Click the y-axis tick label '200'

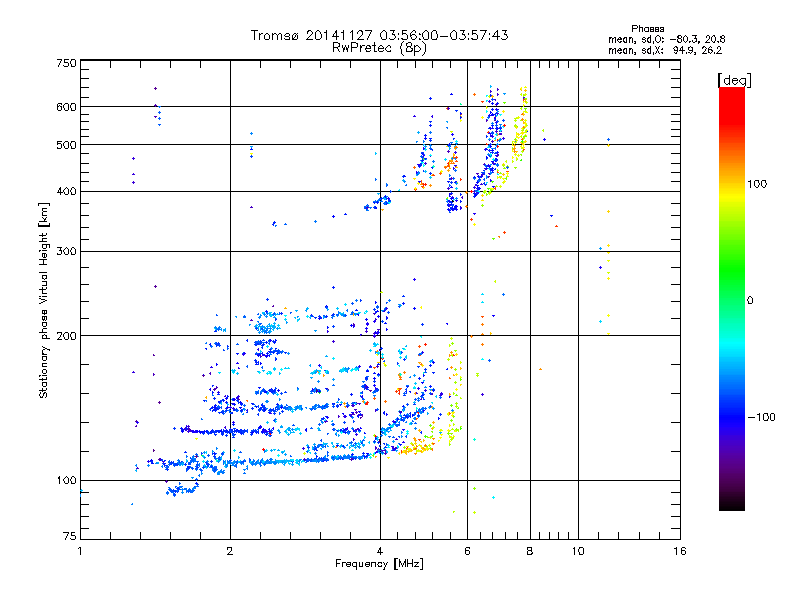point(66,336)
